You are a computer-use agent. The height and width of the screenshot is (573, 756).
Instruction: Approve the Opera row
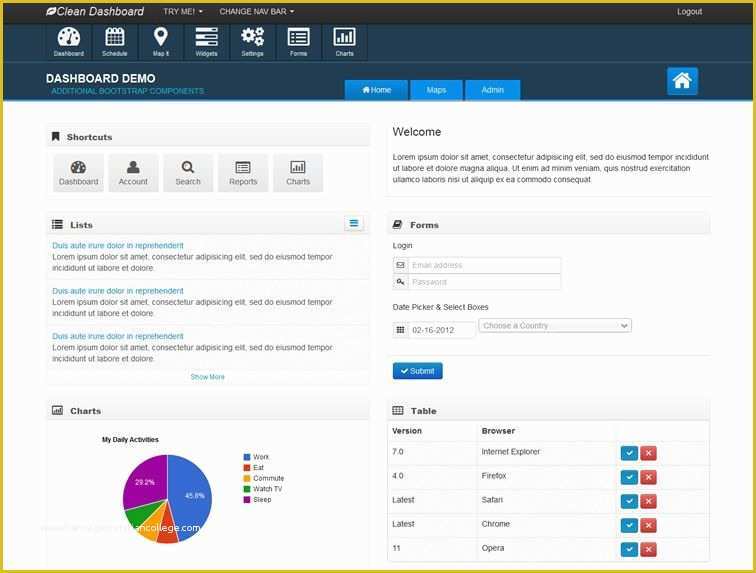[629, 549]
